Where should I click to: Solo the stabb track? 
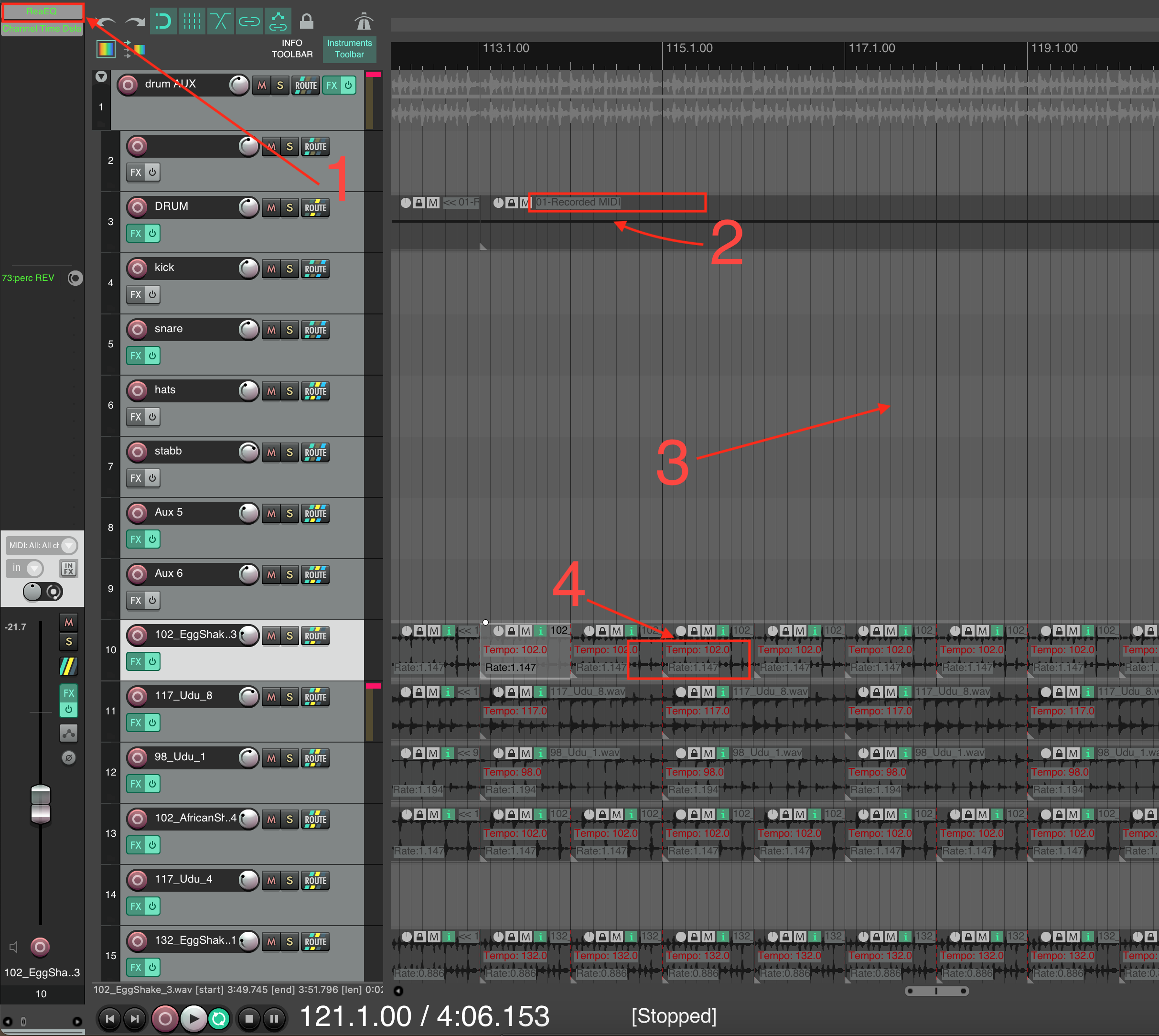click(290, 453)
